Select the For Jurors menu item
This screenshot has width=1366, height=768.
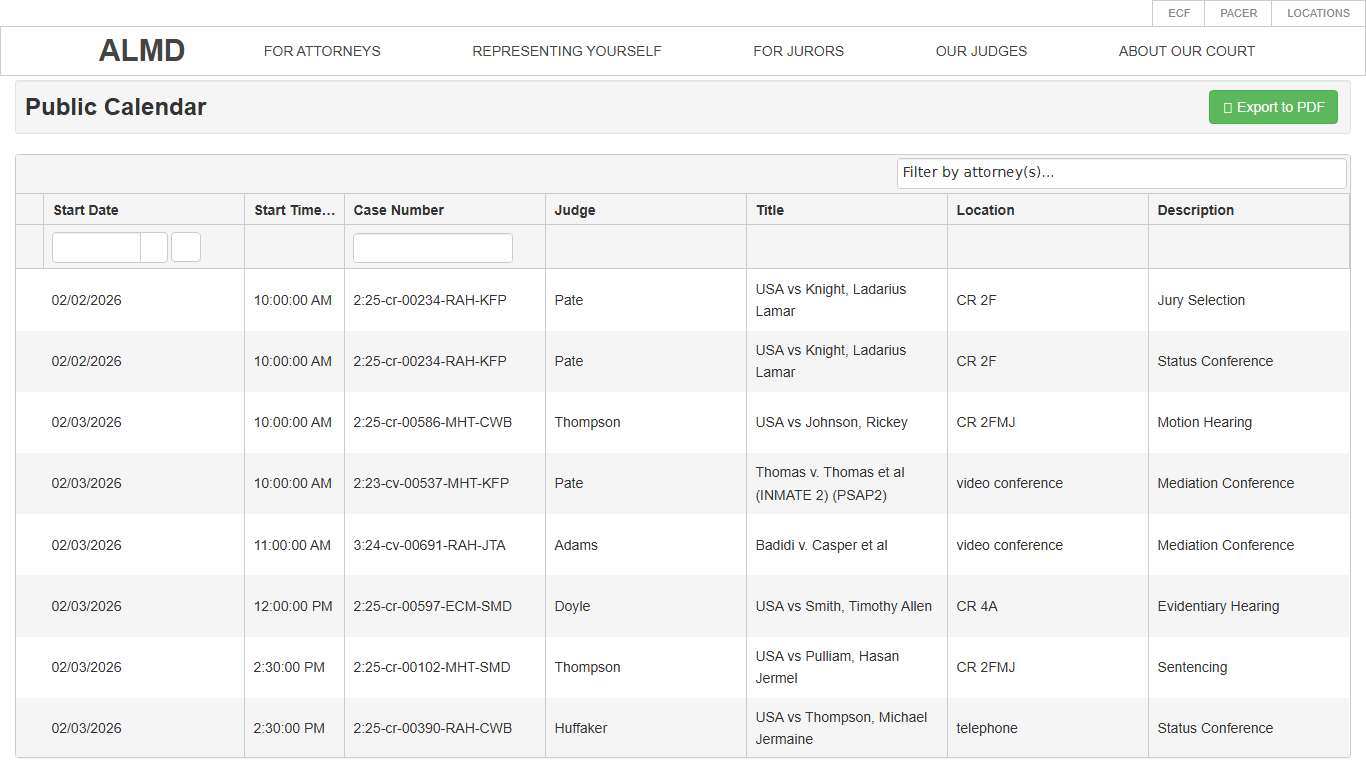[798, 51]
